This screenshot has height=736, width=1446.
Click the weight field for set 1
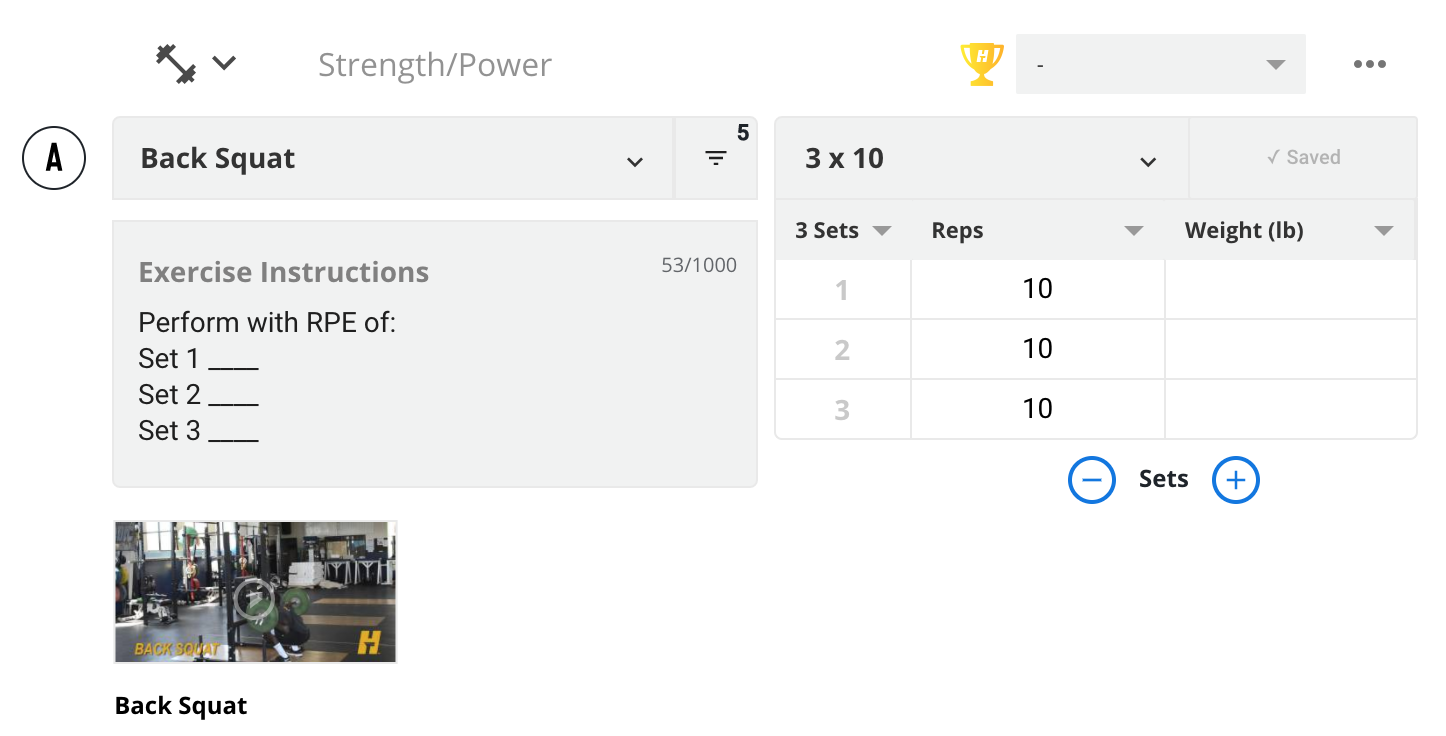pyautogui.click(x=1291, y=289)
